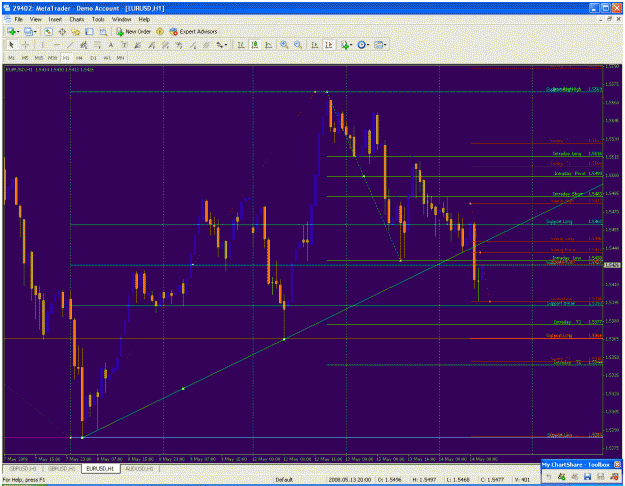The width and height of the screenshot is (625, 486).
Task: Open the Strategy Tester icon
Action: tap(103, 32)
